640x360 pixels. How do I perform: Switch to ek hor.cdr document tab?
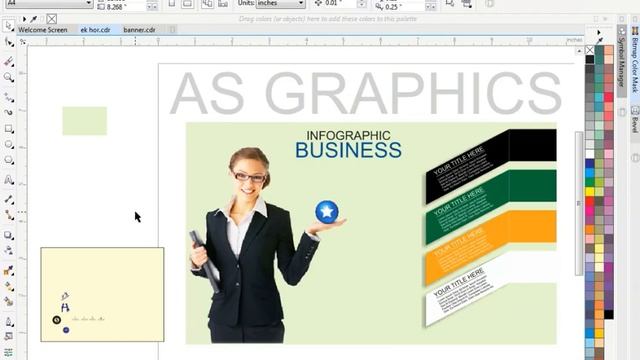point(95,30)
